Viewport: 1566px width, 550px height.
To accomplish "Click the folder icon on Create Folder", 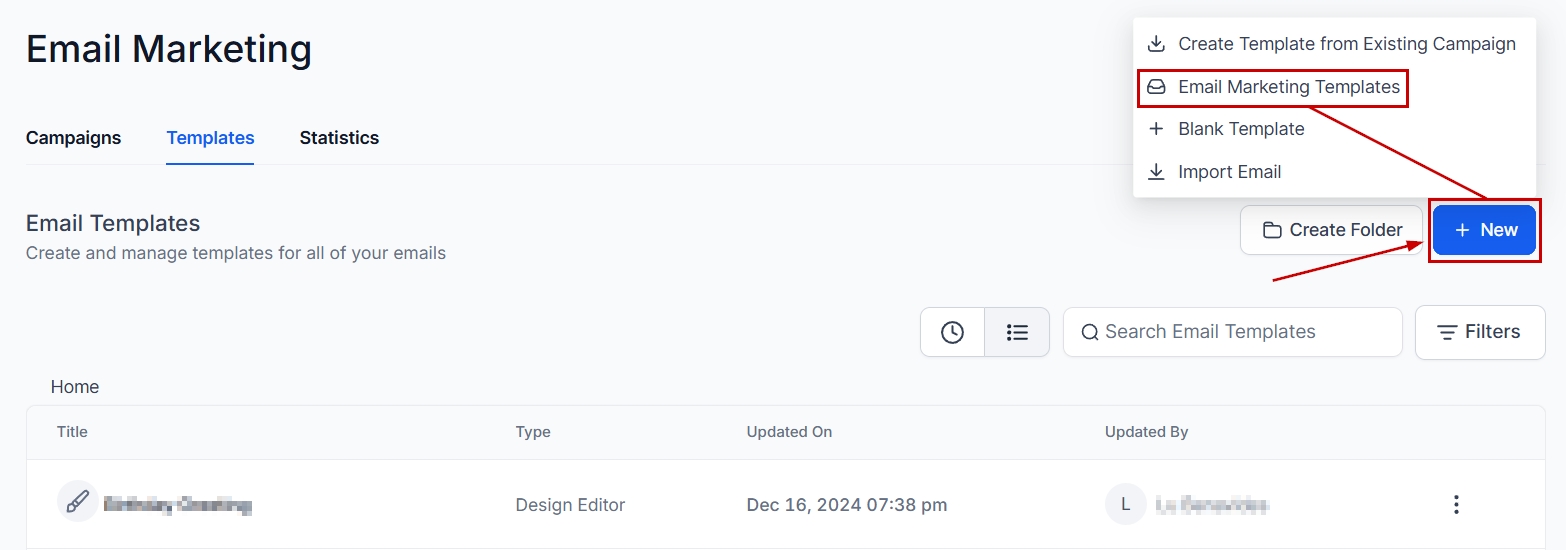I will (x=1272, y=230).
